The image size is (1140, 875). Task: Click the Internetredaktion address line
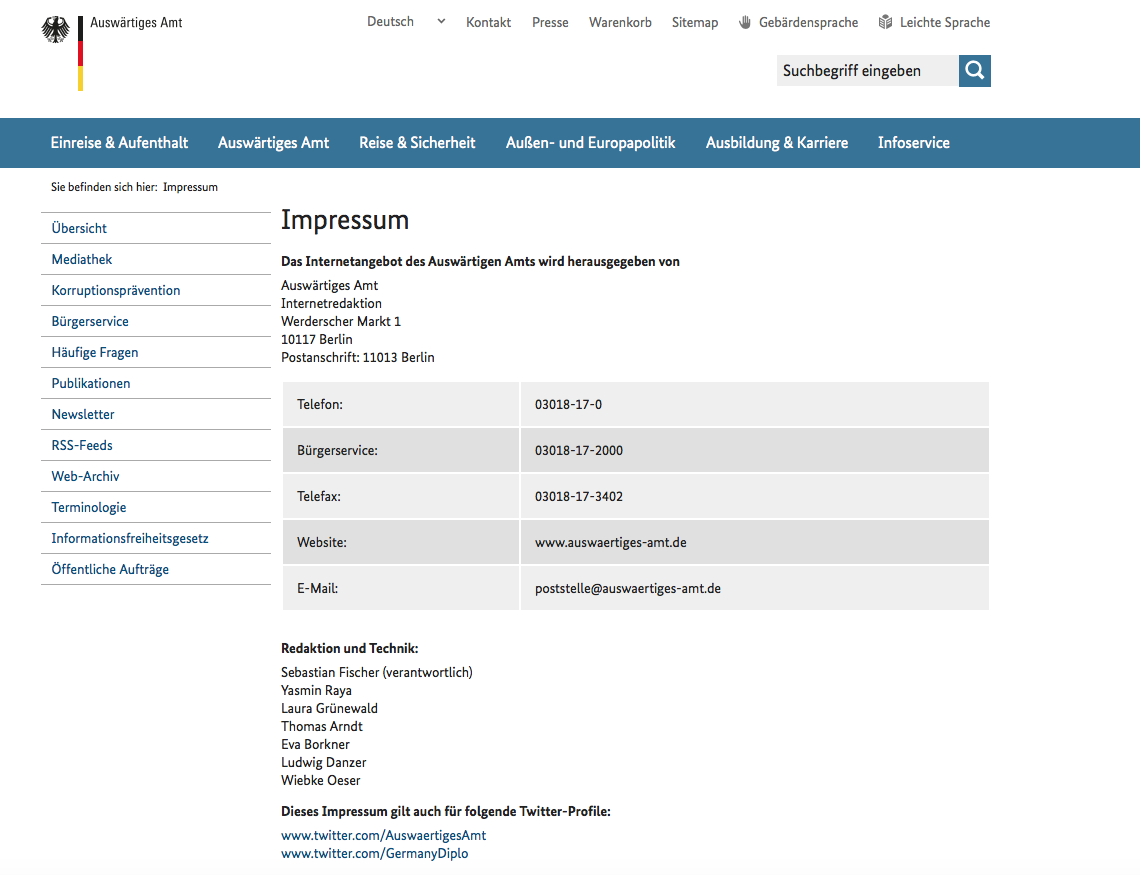(332, 304)
